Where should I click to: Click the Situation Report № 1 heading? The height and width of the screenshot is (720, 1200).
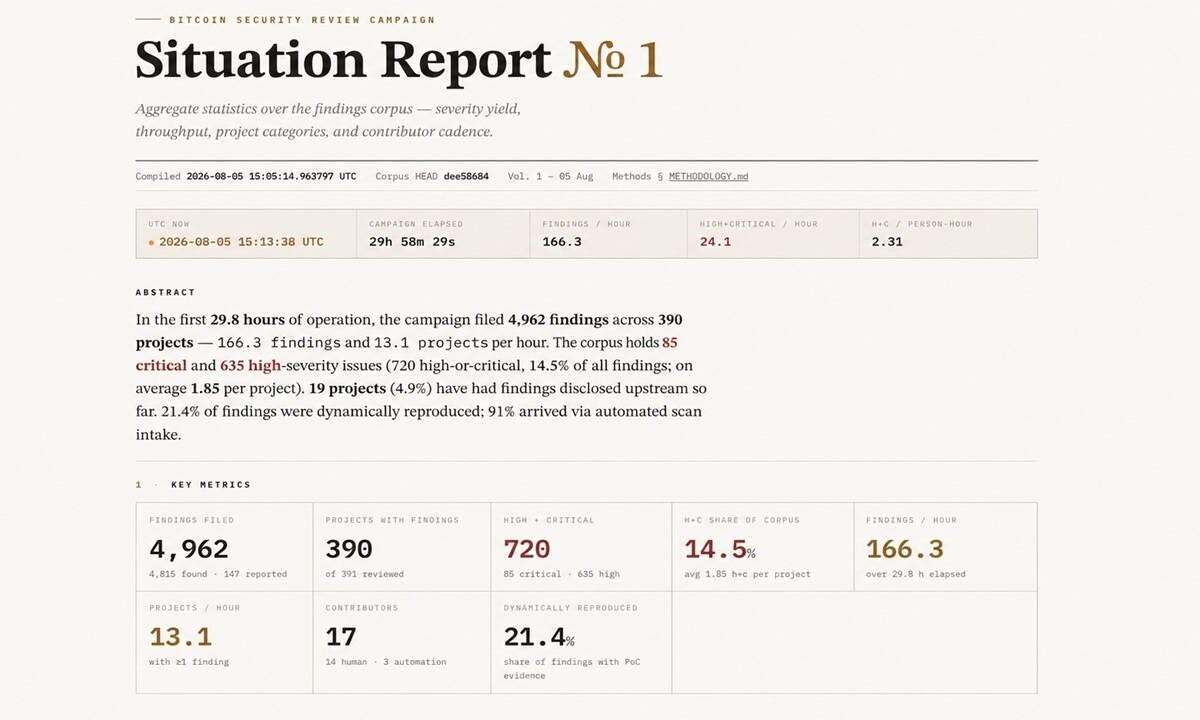point(399,60)
